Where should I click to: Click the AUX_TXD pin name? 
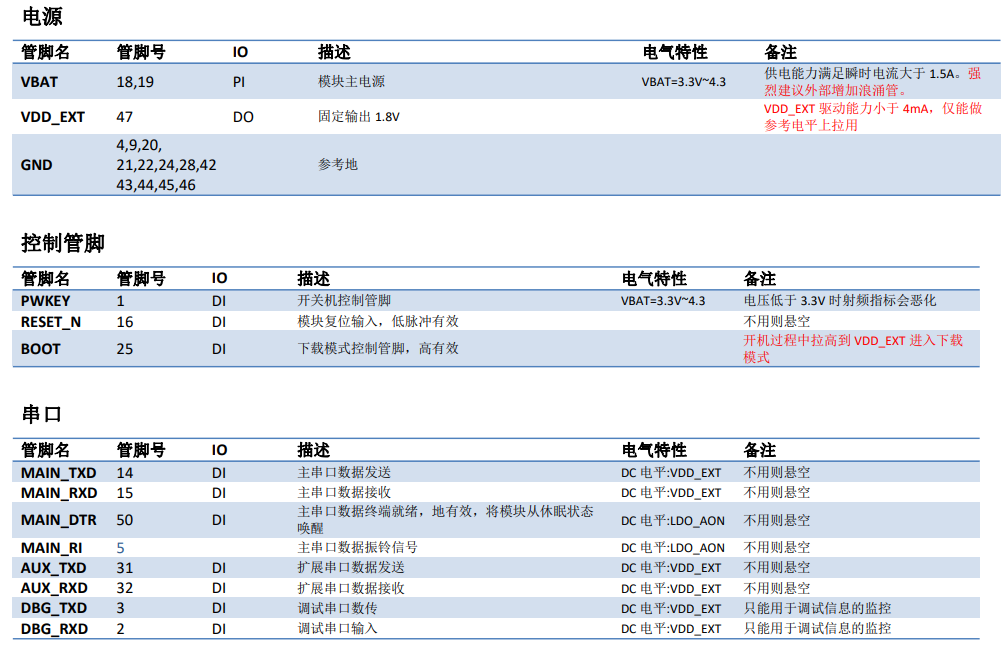(x=53, y=568)
